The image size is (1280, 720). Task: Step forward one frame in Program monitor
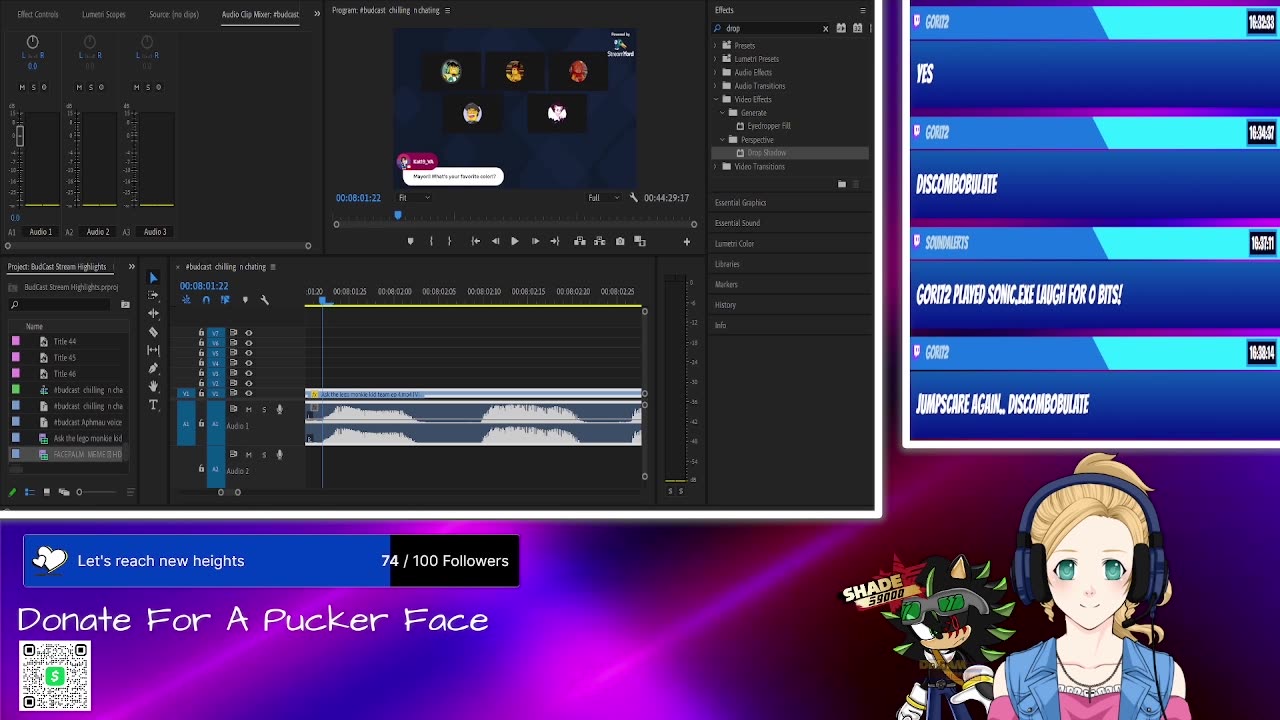tap(535, 241)
